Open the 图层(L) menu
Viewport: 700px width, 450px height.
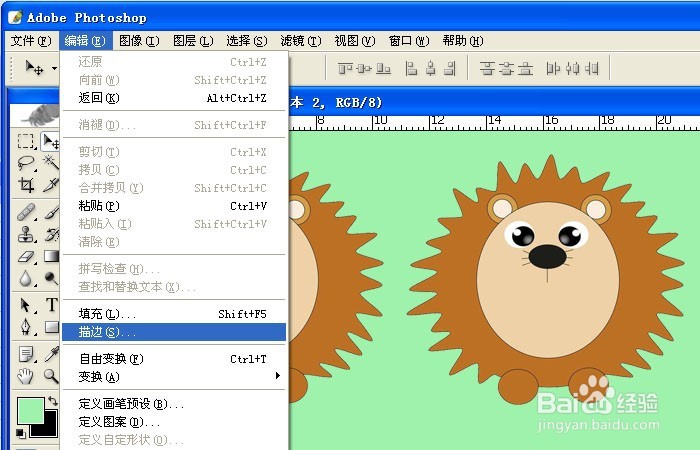click(193, 41)
